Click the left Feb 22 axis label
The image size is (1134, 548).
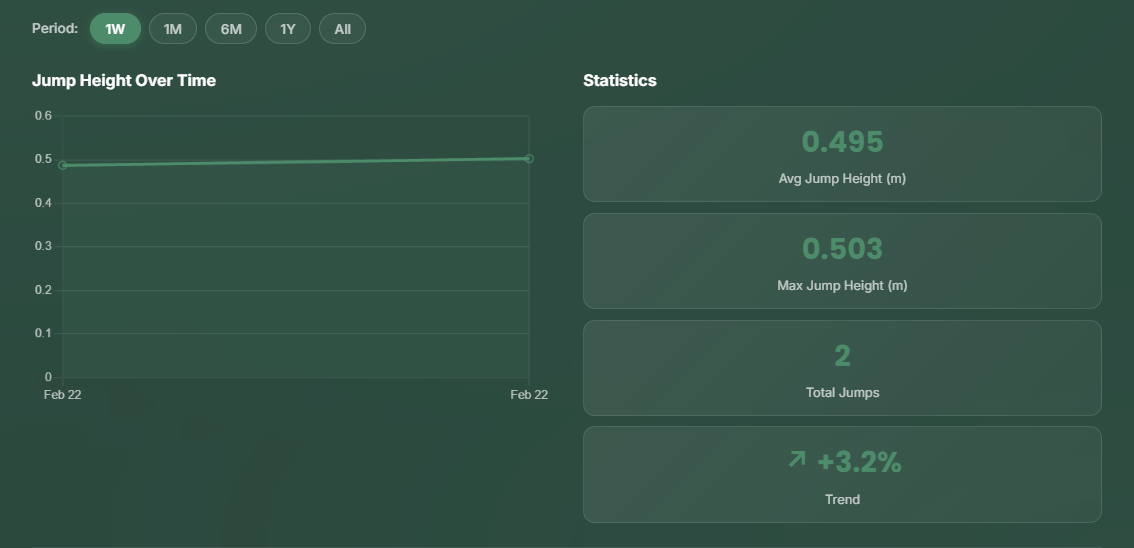click(x=62, y=395)
